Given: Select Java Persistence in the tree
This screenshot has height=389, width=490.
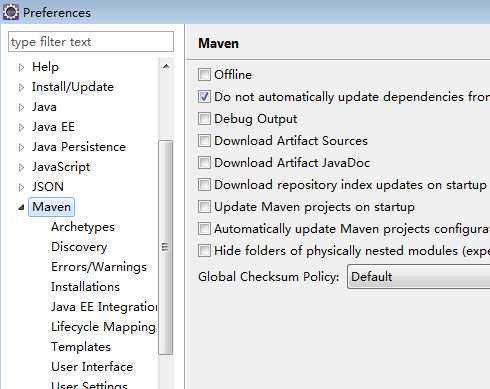Looking at the screenshot, I should (79, 147).
